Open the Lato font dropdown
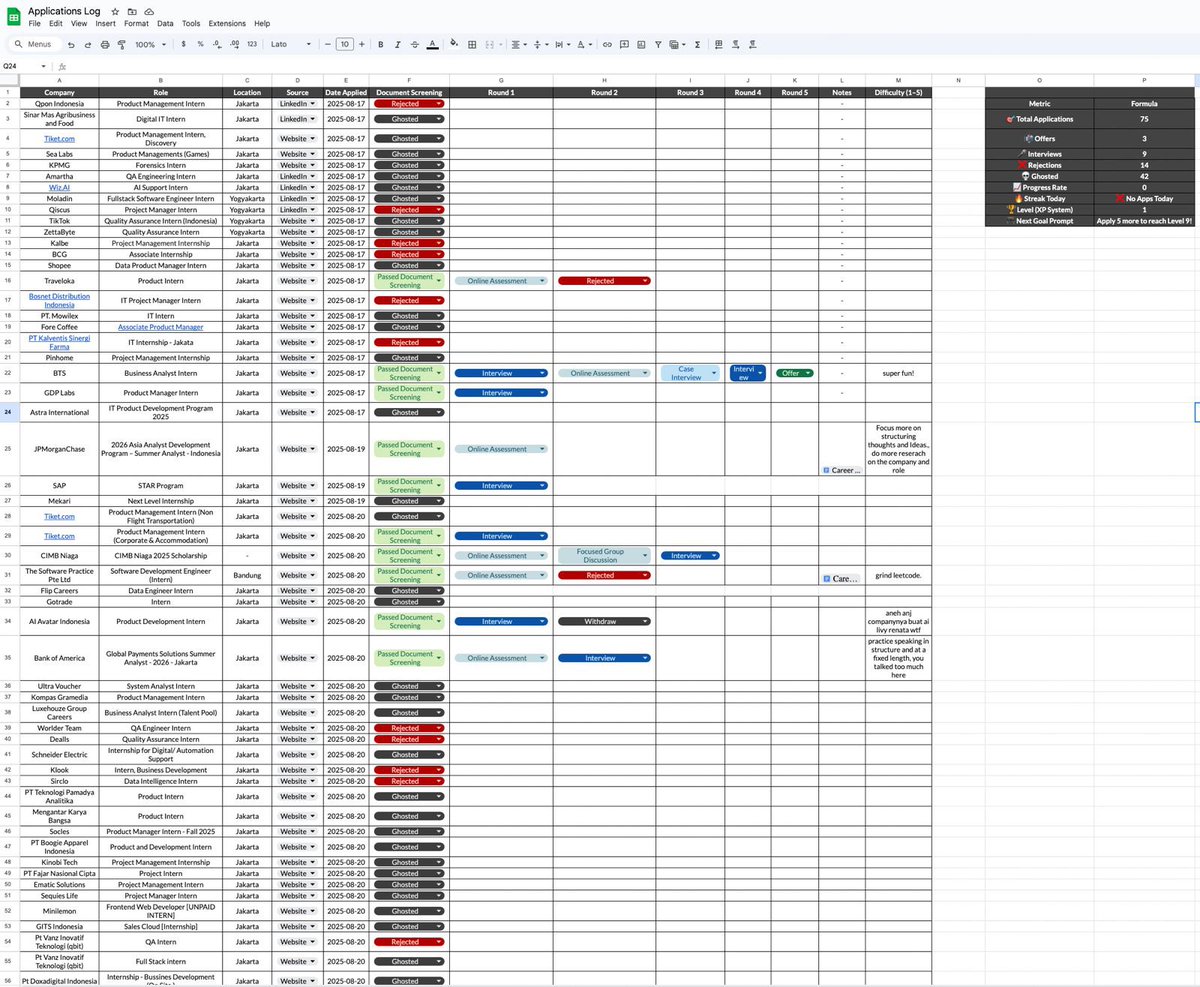Screen dimensions: 1200x987 [291, 45]
